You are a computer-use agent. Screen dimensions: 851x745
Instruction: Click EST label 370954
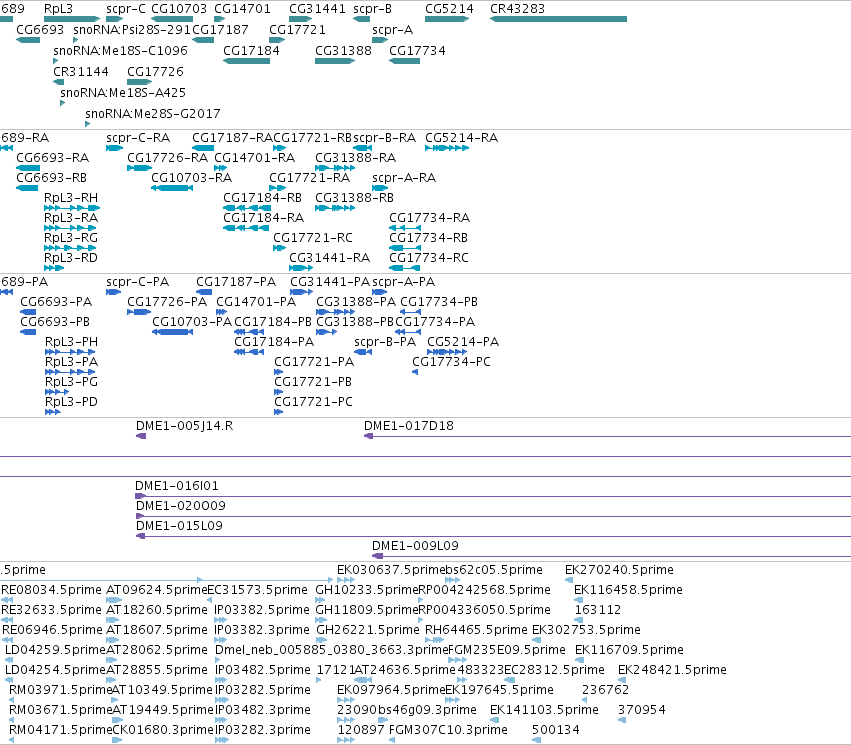click(642, 710)
